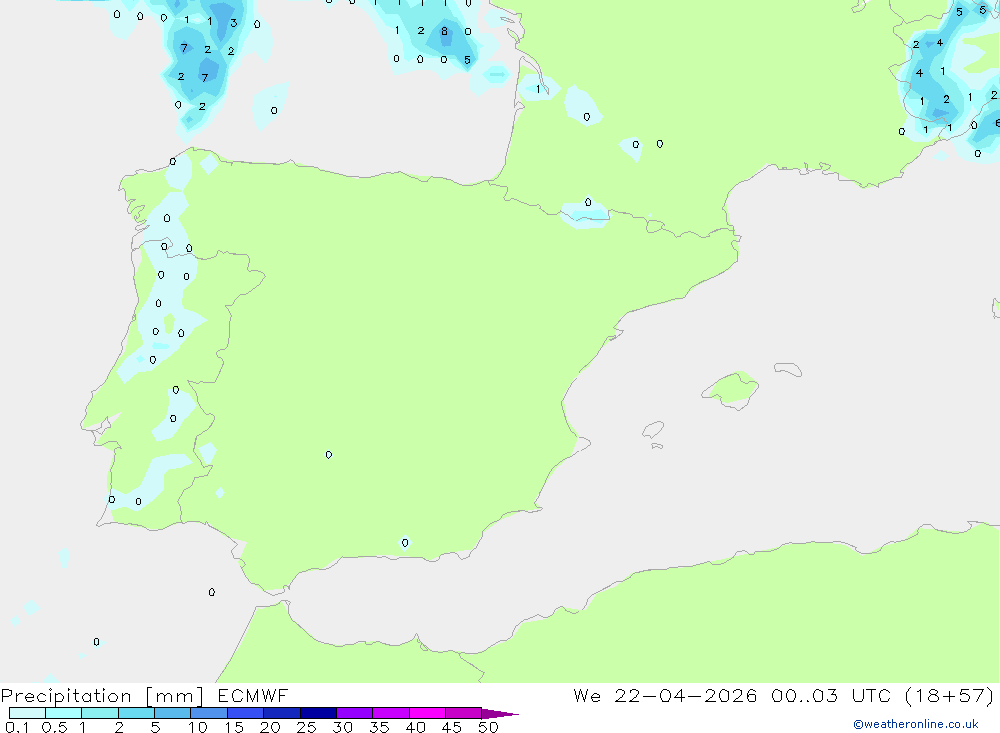This screenshot has width=1000, height=733.
Task: Click the 35–40 mm legend color swatch
Action: pyautogui.click(x=390, y=713)
